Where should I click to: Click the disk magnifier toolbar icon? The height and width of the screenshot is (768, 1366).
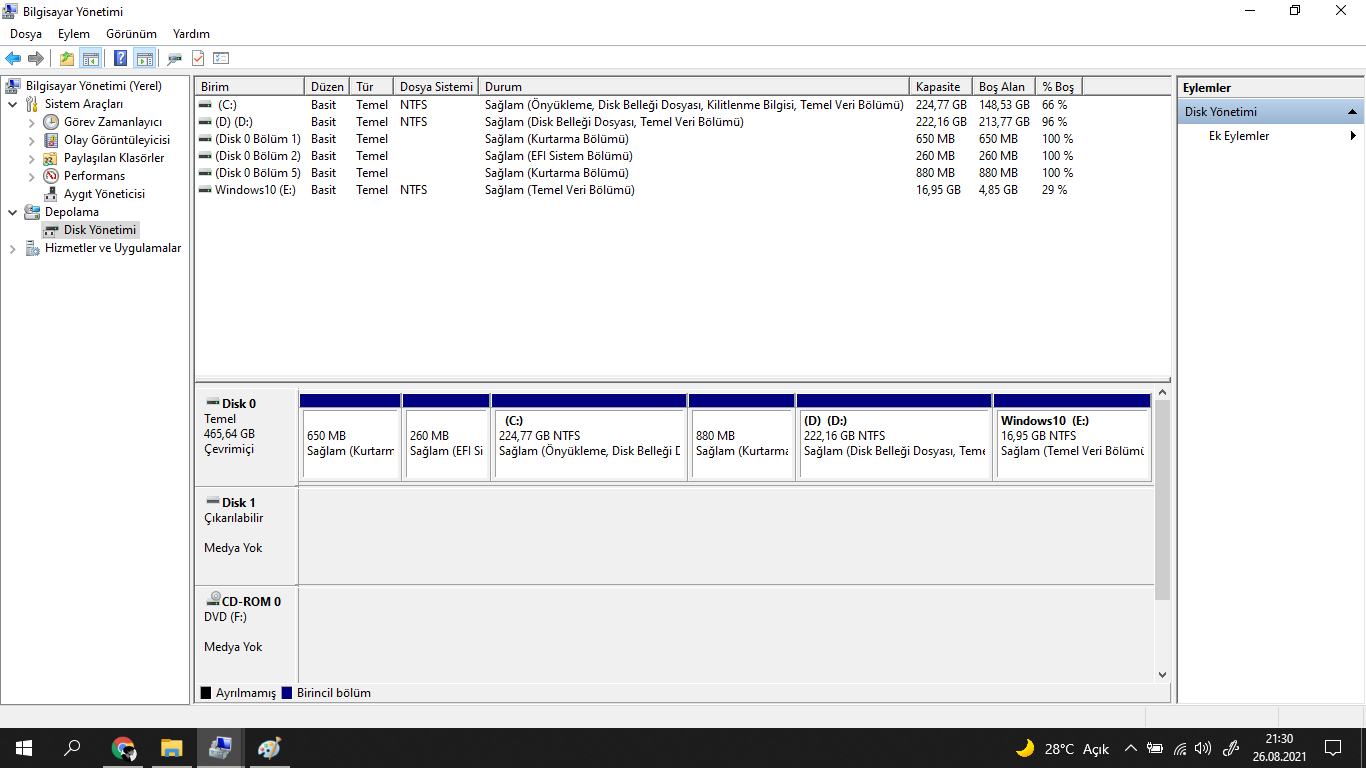tap(175, 58)
